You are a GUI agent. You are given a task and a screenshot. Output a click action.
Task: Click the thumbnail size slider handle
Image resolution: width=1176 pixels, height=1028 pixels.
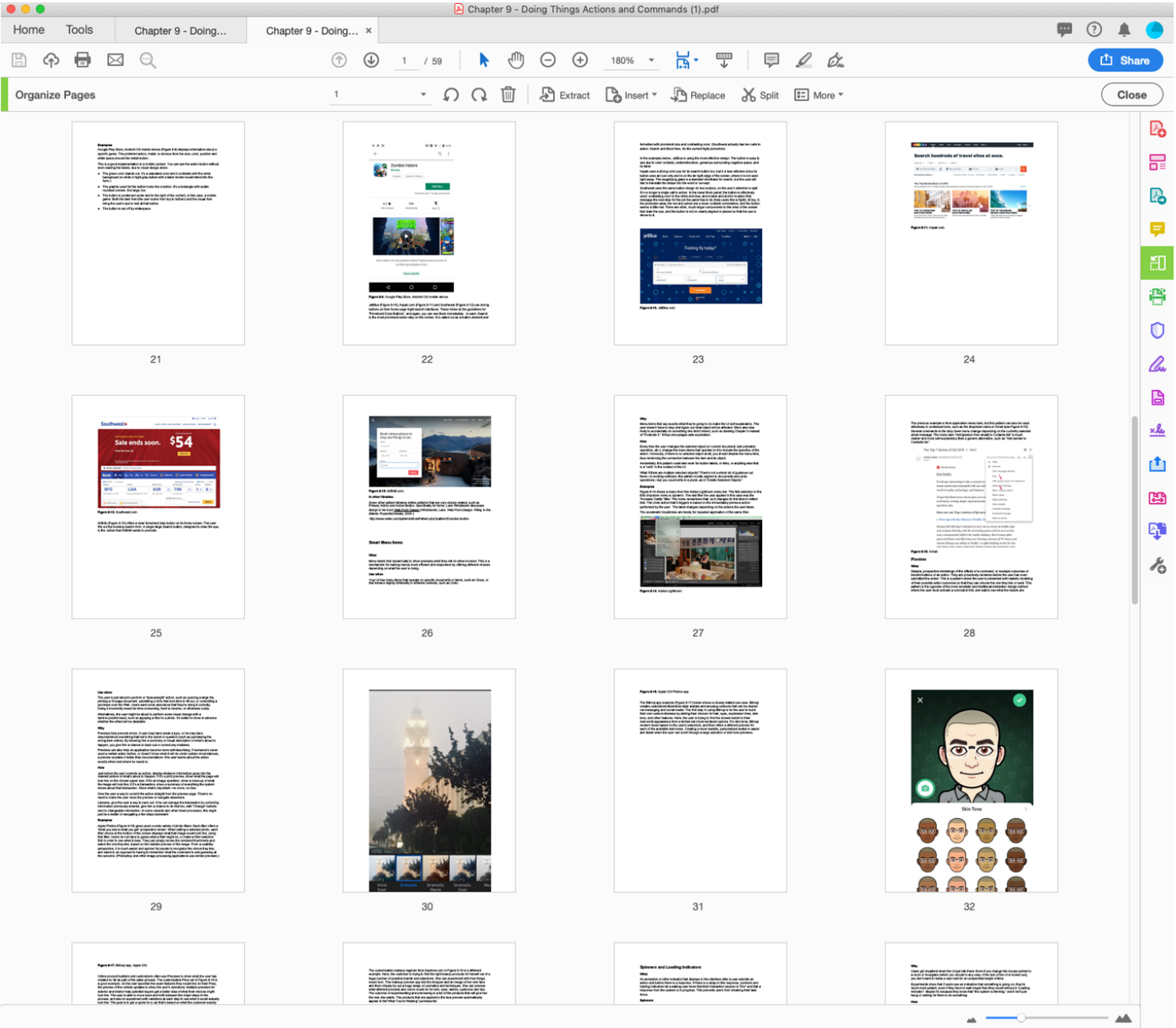click(x=1021, y=1018)
